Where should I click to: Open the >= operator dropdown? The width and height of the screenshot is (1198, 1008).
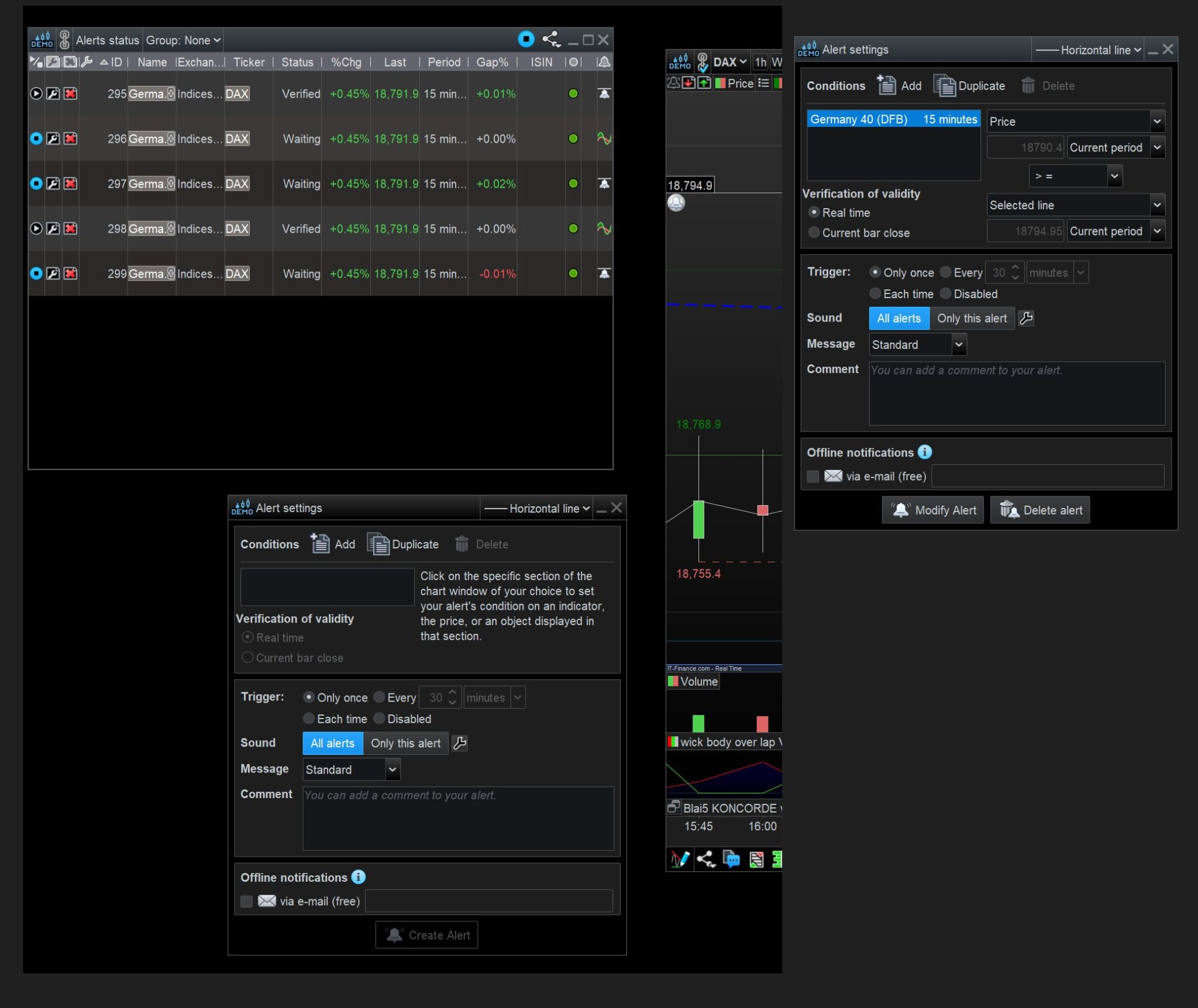[1114, 176]
